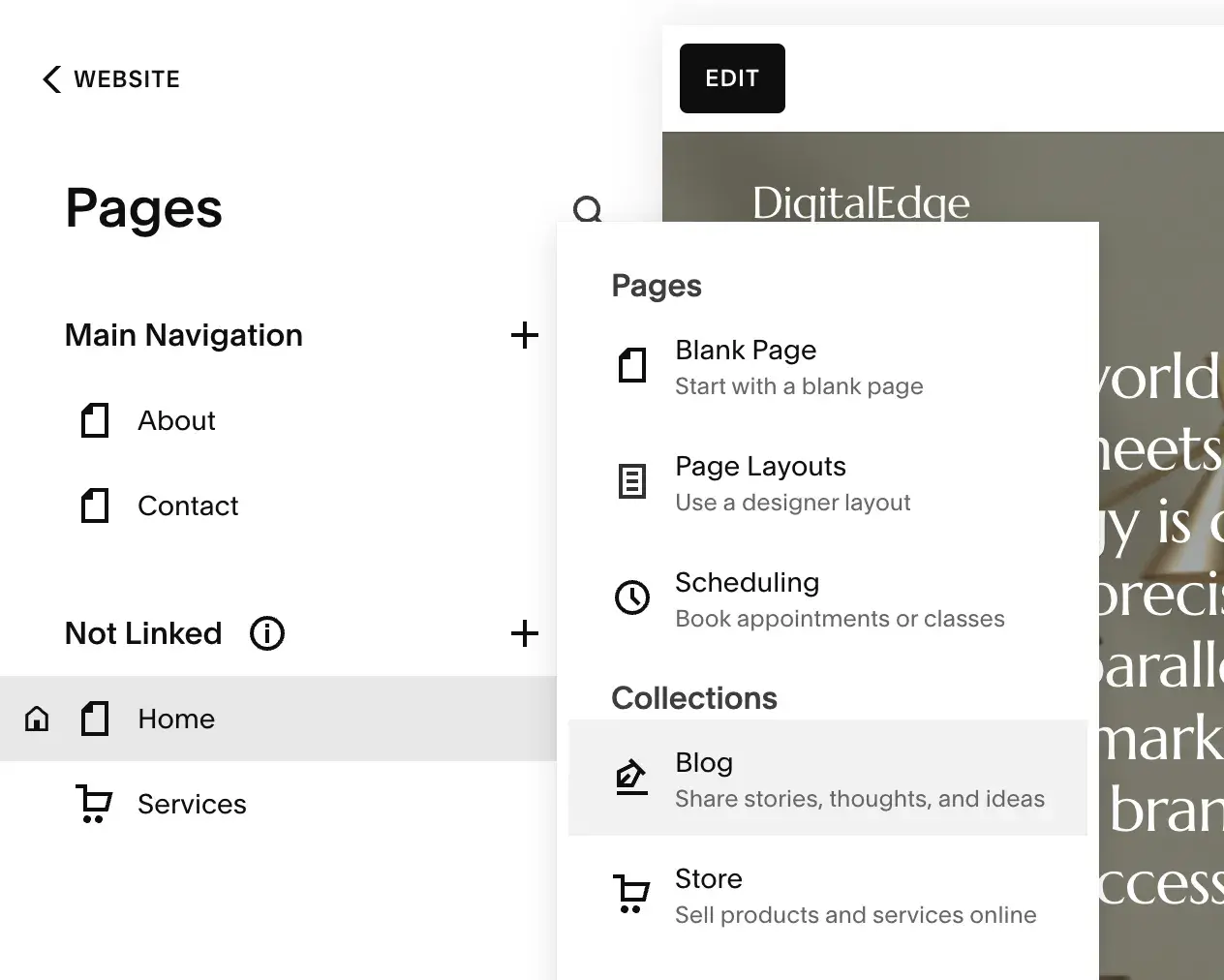Select the About page in Main Navigation
The image size is (1224, 980).
(176, 420)
